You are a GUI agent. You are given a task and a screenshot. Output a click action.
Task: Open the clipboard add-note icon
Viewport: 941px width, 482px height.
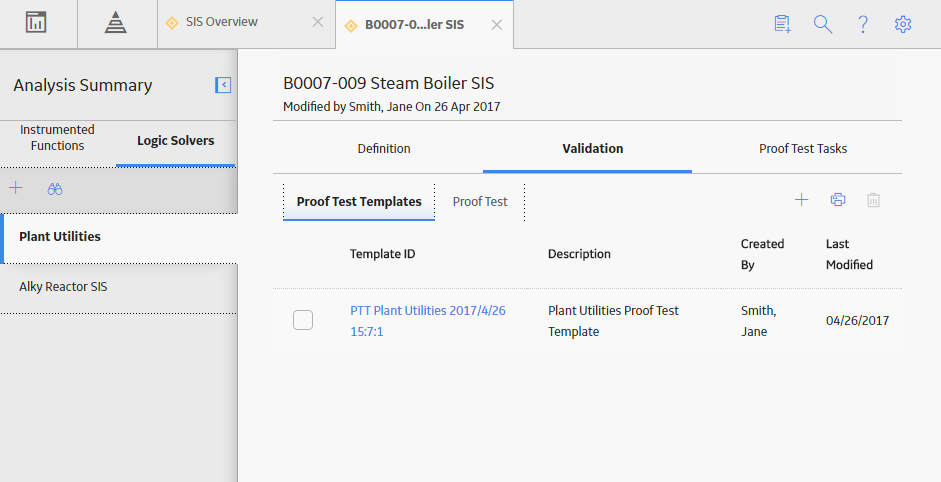coord(783,24)
